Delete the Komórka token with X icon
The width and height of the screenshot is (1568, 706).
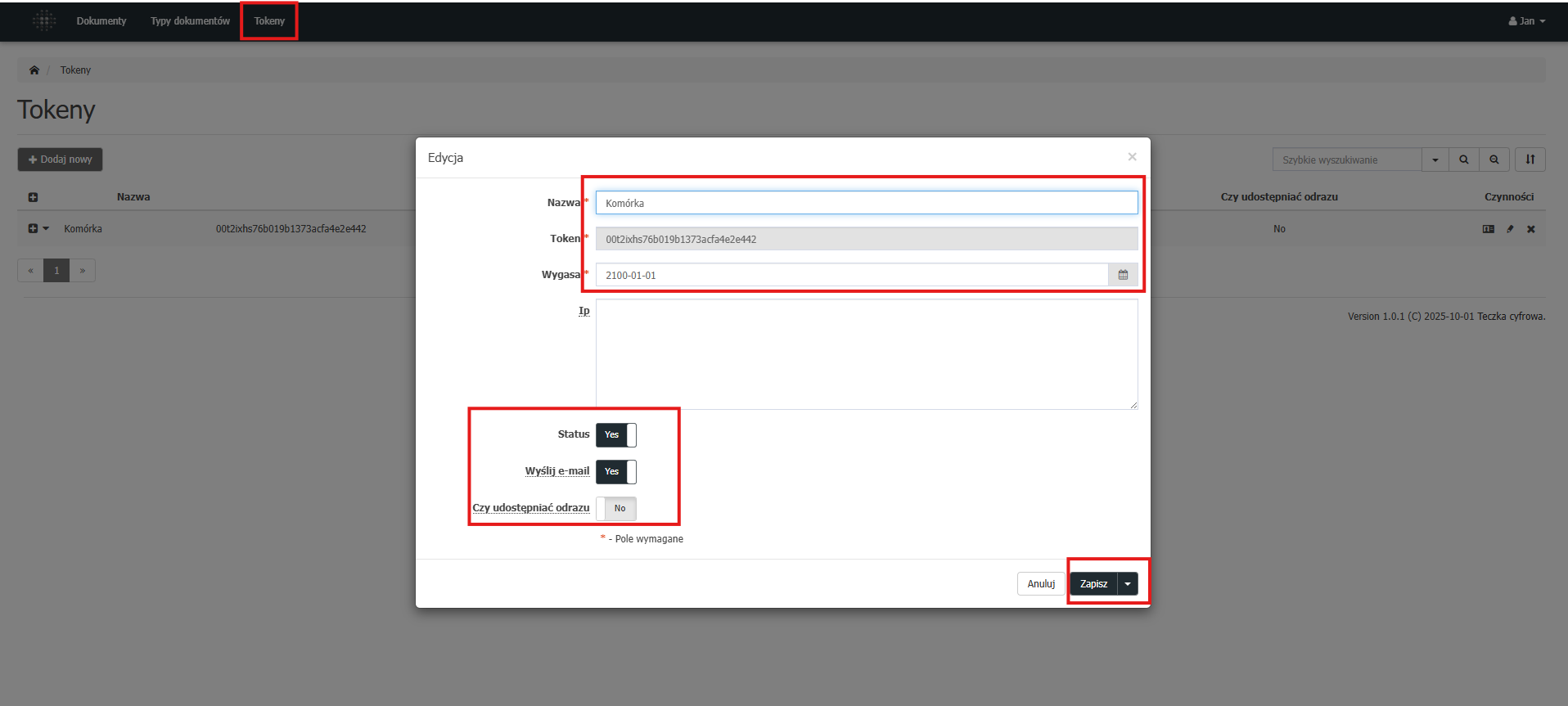[x=1530, y=229]
